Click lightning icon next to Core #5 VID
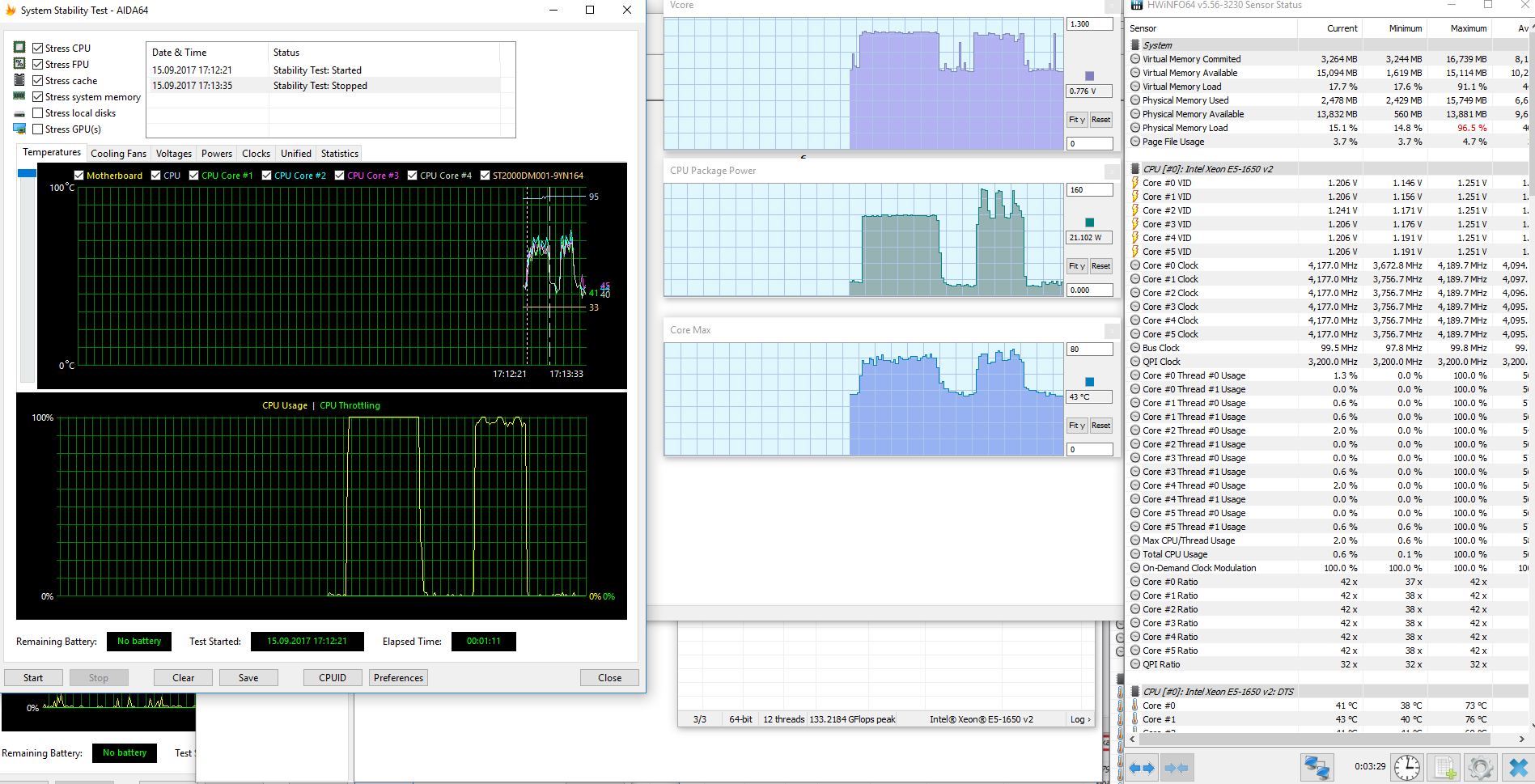 pyautogui.click(x=1135, y=252)
